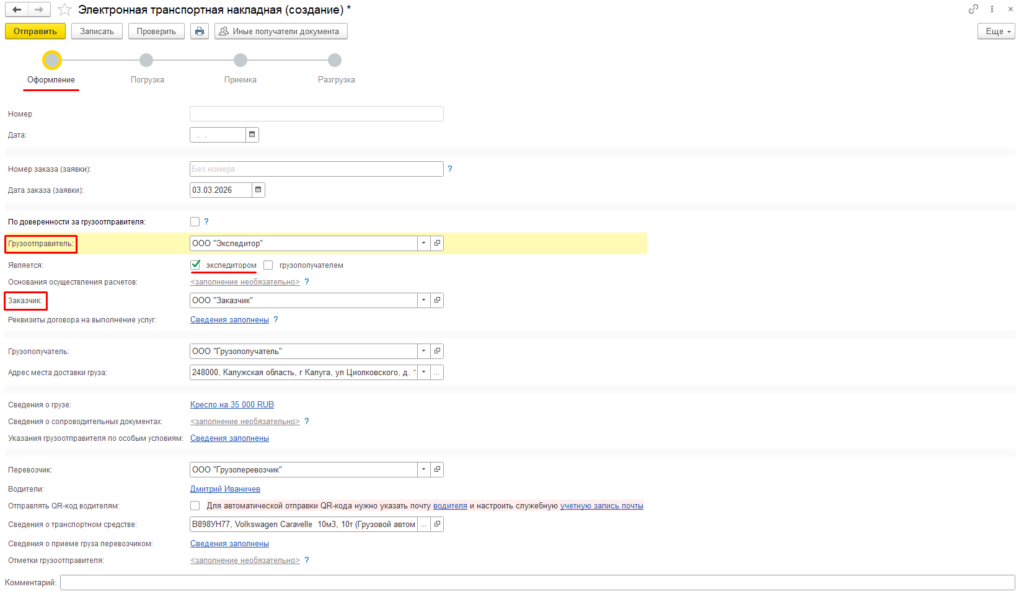Expand the Грузополучатель dropdown list
Viewport: 1024px width, 594px height.
(424, 351)
